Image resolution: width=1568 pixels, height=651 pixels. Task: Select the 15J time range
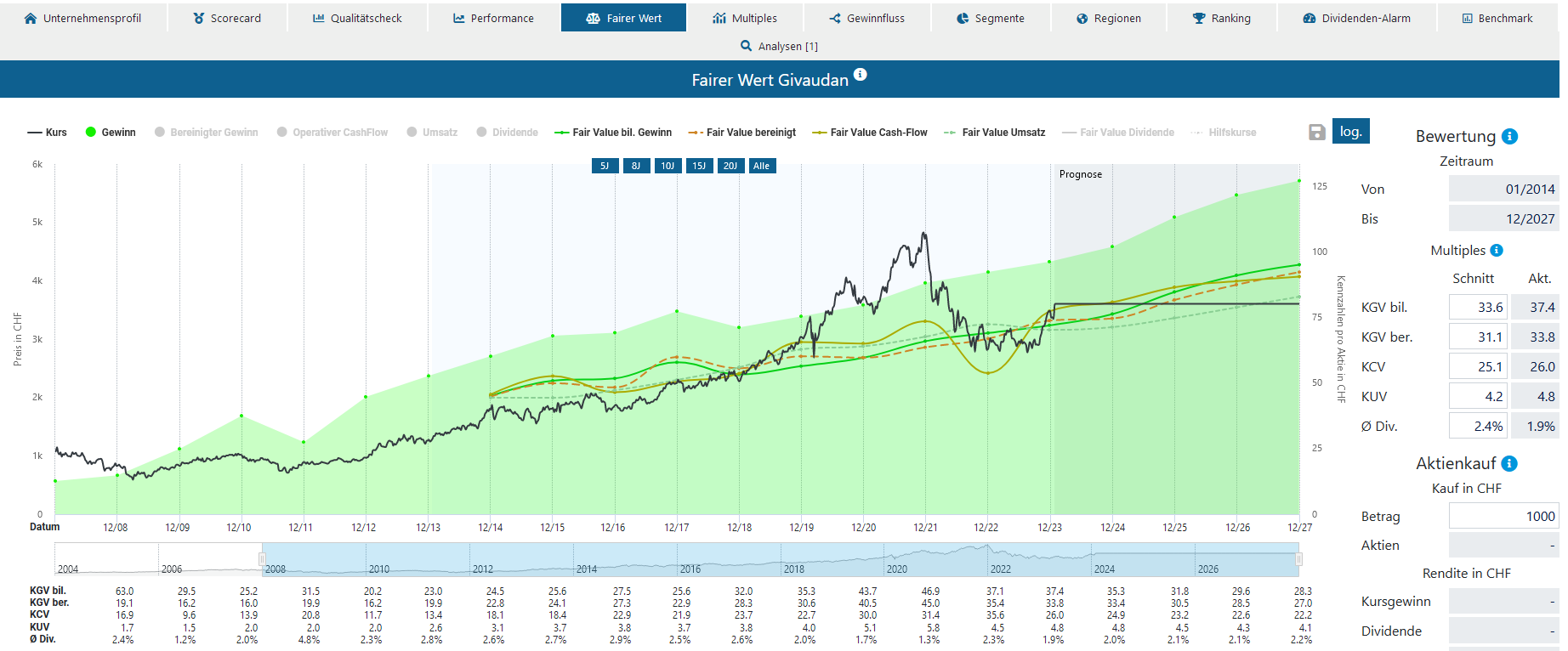pos(699,166)
